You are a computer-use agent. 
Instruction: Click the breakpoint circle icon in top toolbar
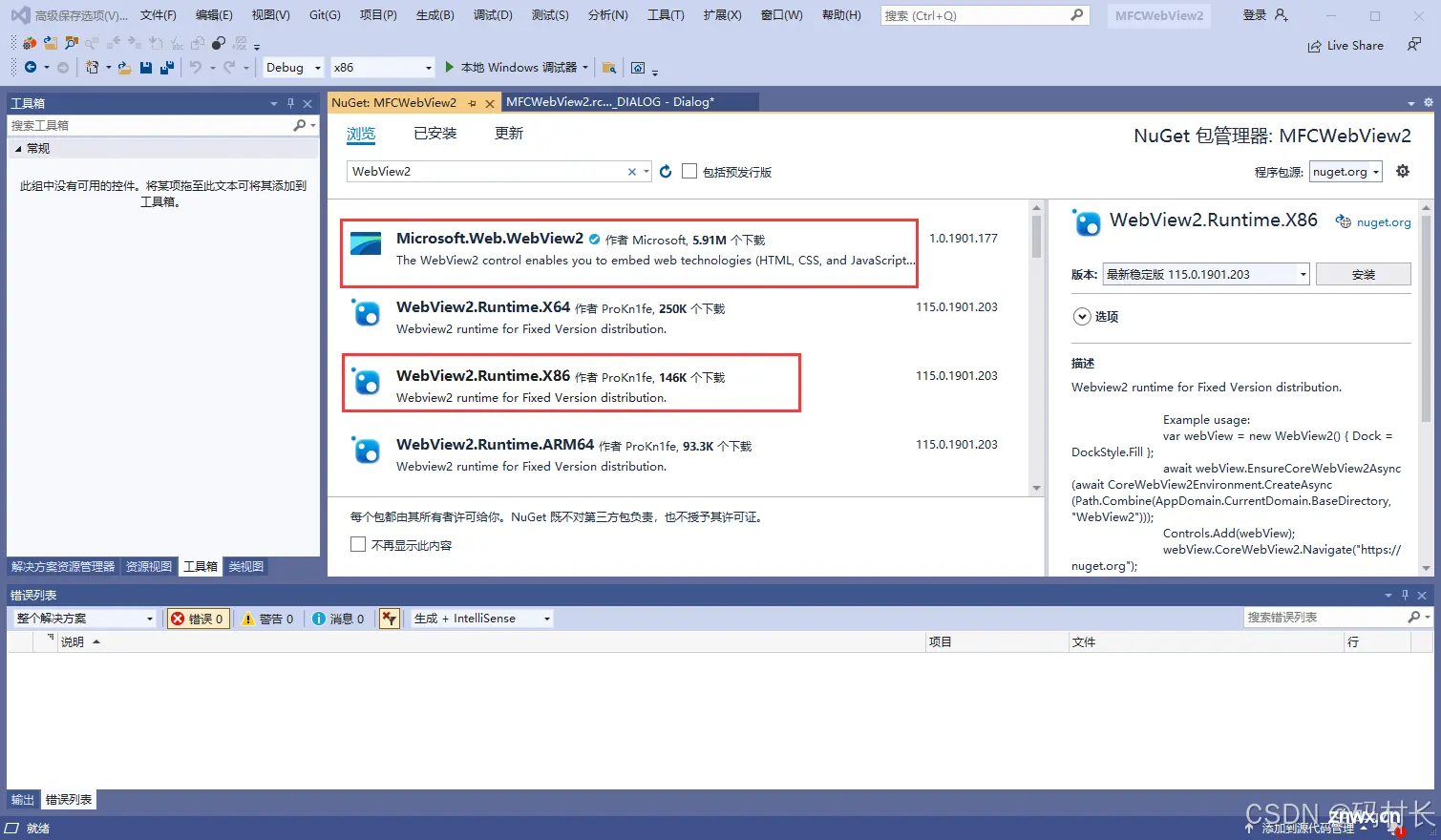pyautogui.click(x=219, y=43)
